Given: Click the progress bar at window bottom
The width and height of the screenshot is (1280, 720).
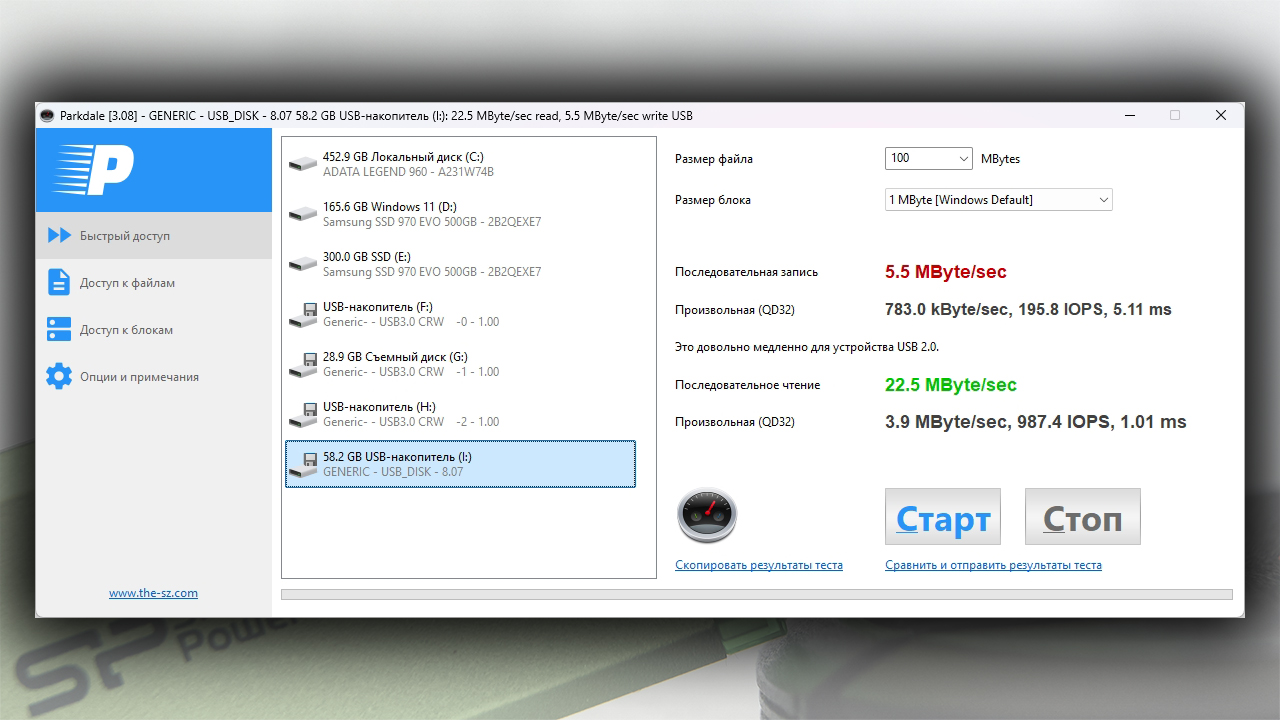Looking at the screenshot, I should [x=757, y=595].
